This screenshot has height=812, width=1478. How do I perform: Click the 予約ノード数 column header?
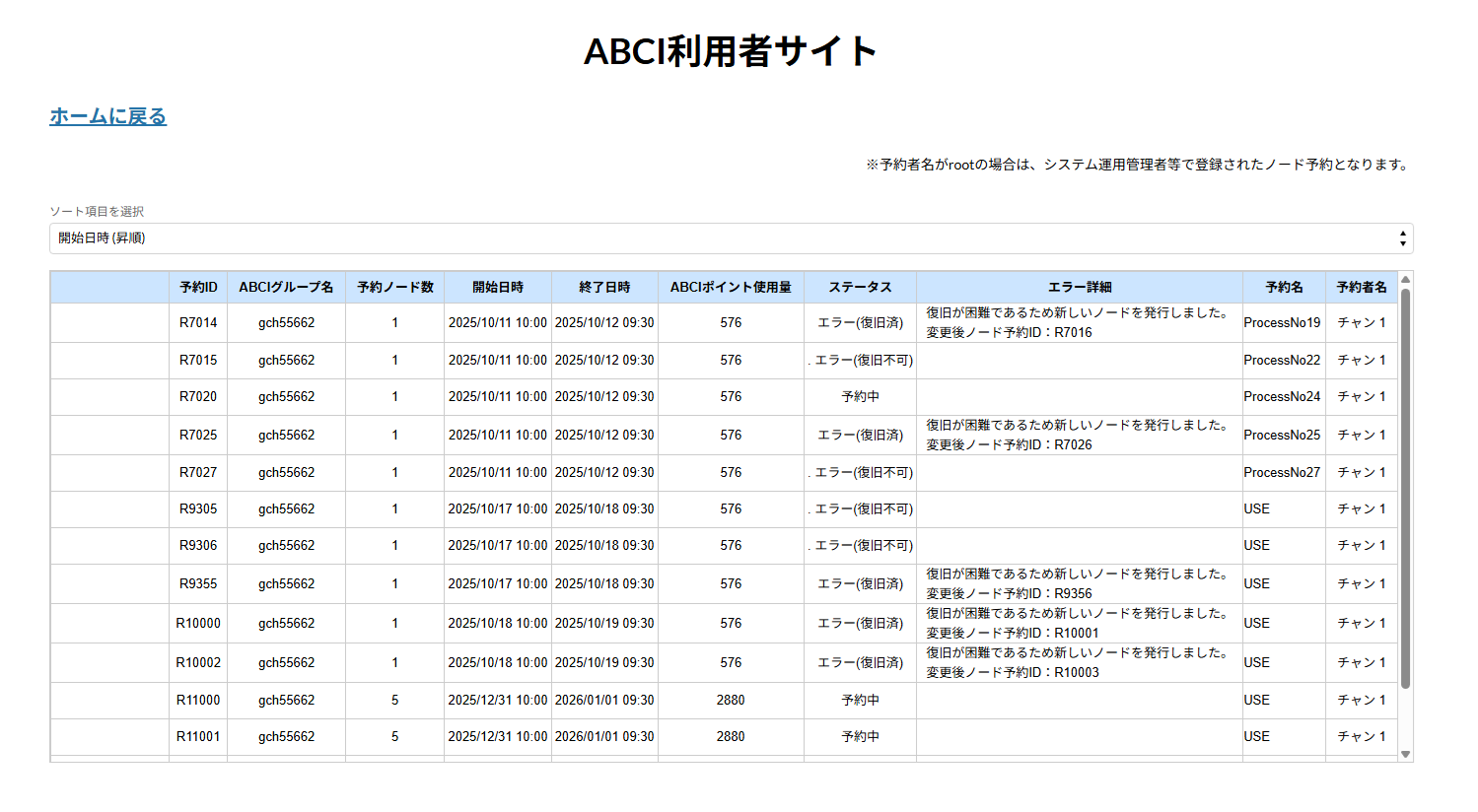[394, 287]
